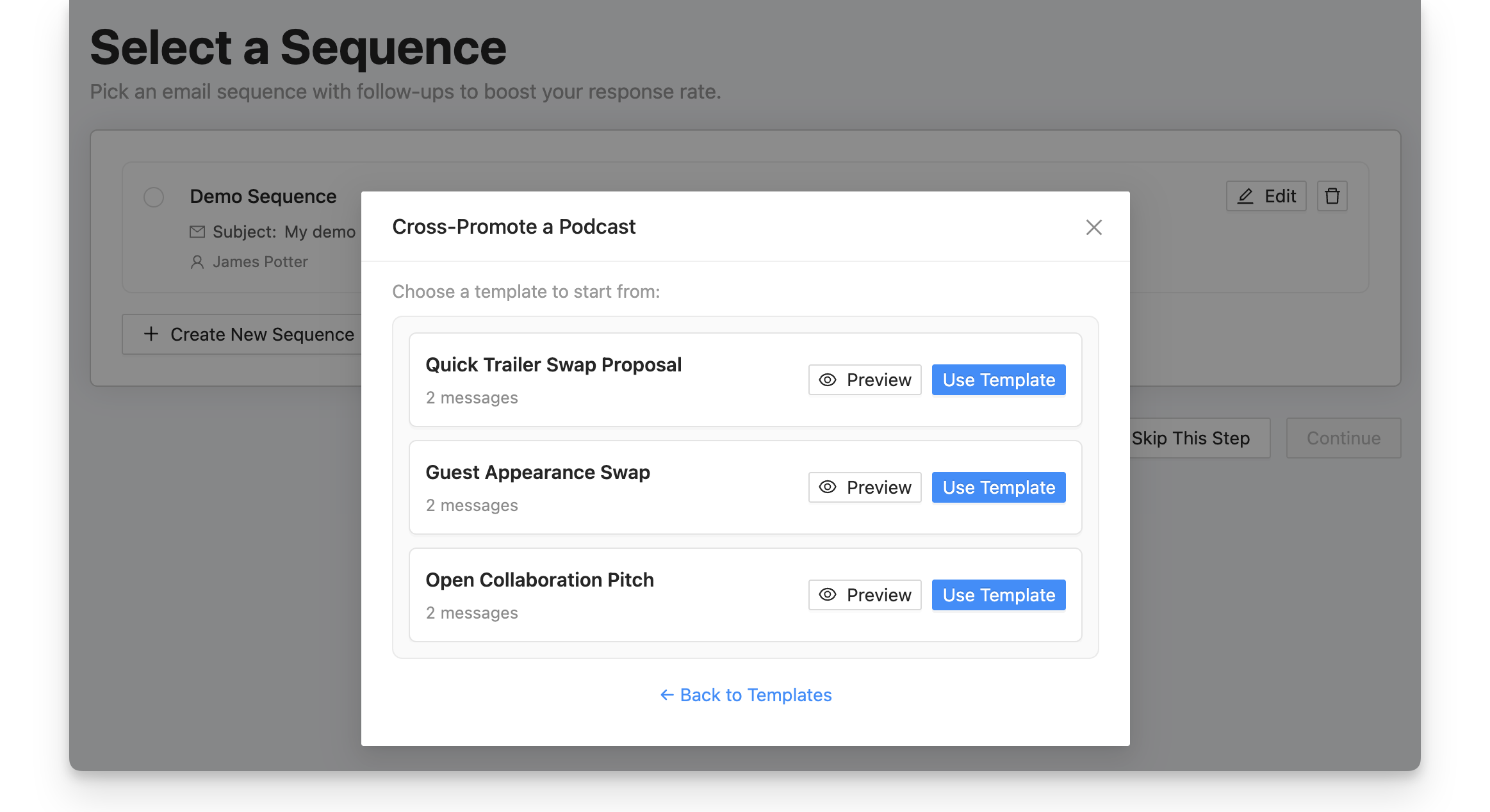Preview the Quick Trailer Swap Proposal template

864,380
